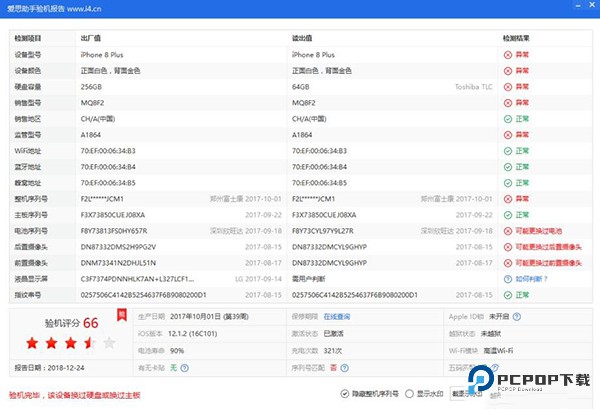
Task: Click the red X icon beside 可能更换过前置摄像头
Action: [508, 263]
